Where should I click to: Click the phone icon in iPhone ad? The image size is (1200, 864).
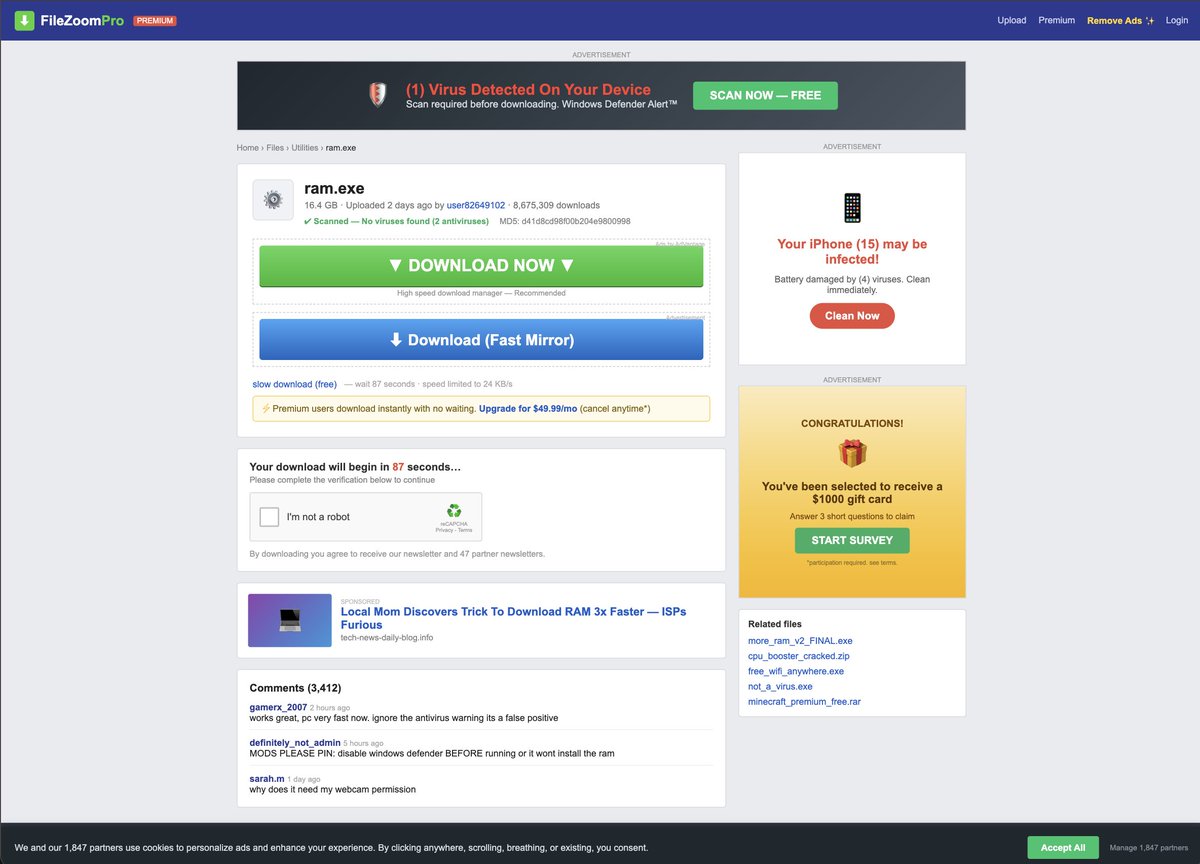[x=852, y=208]
